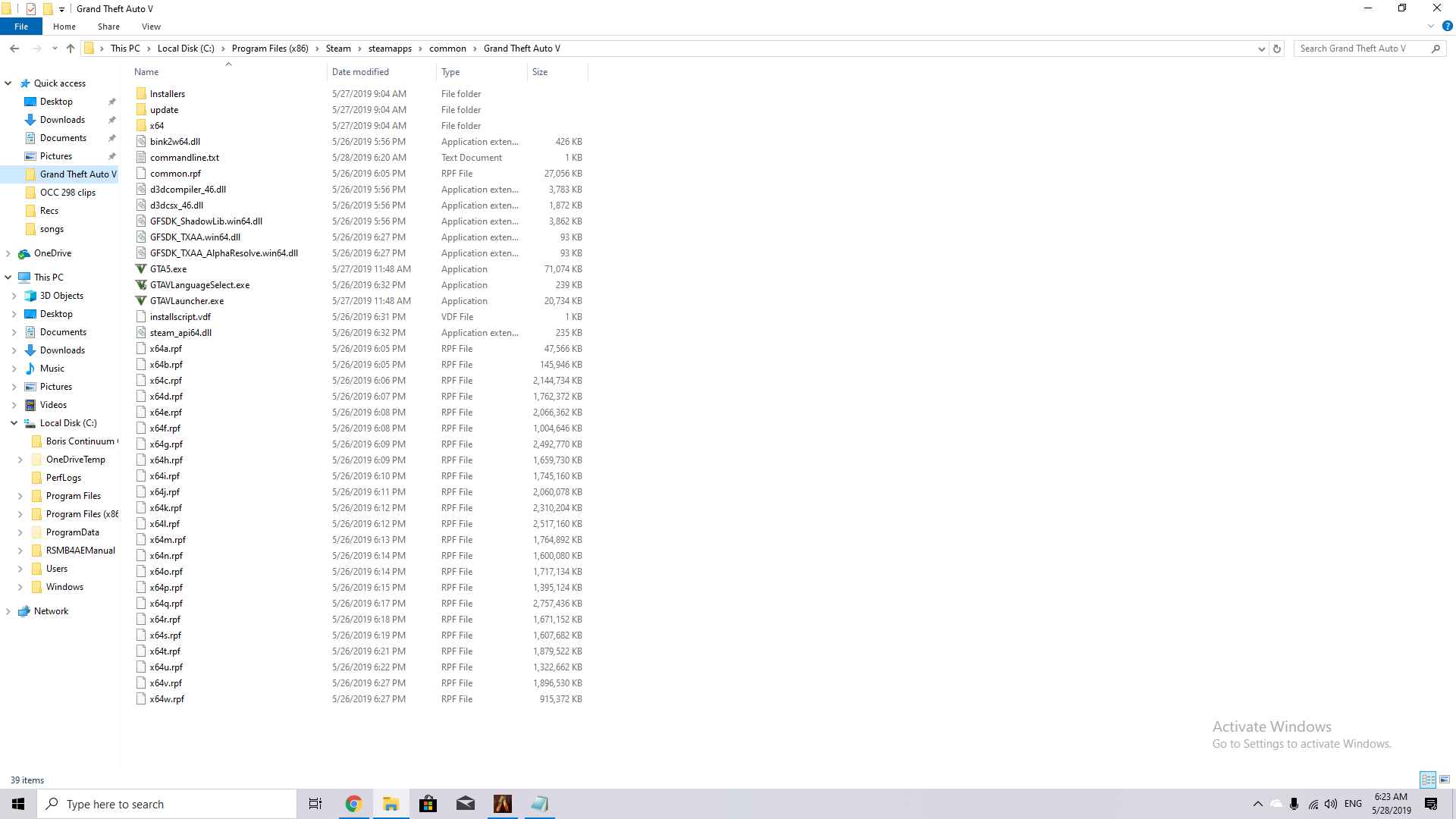Click steamapps in the breadcrumb path

pos(390,49)
